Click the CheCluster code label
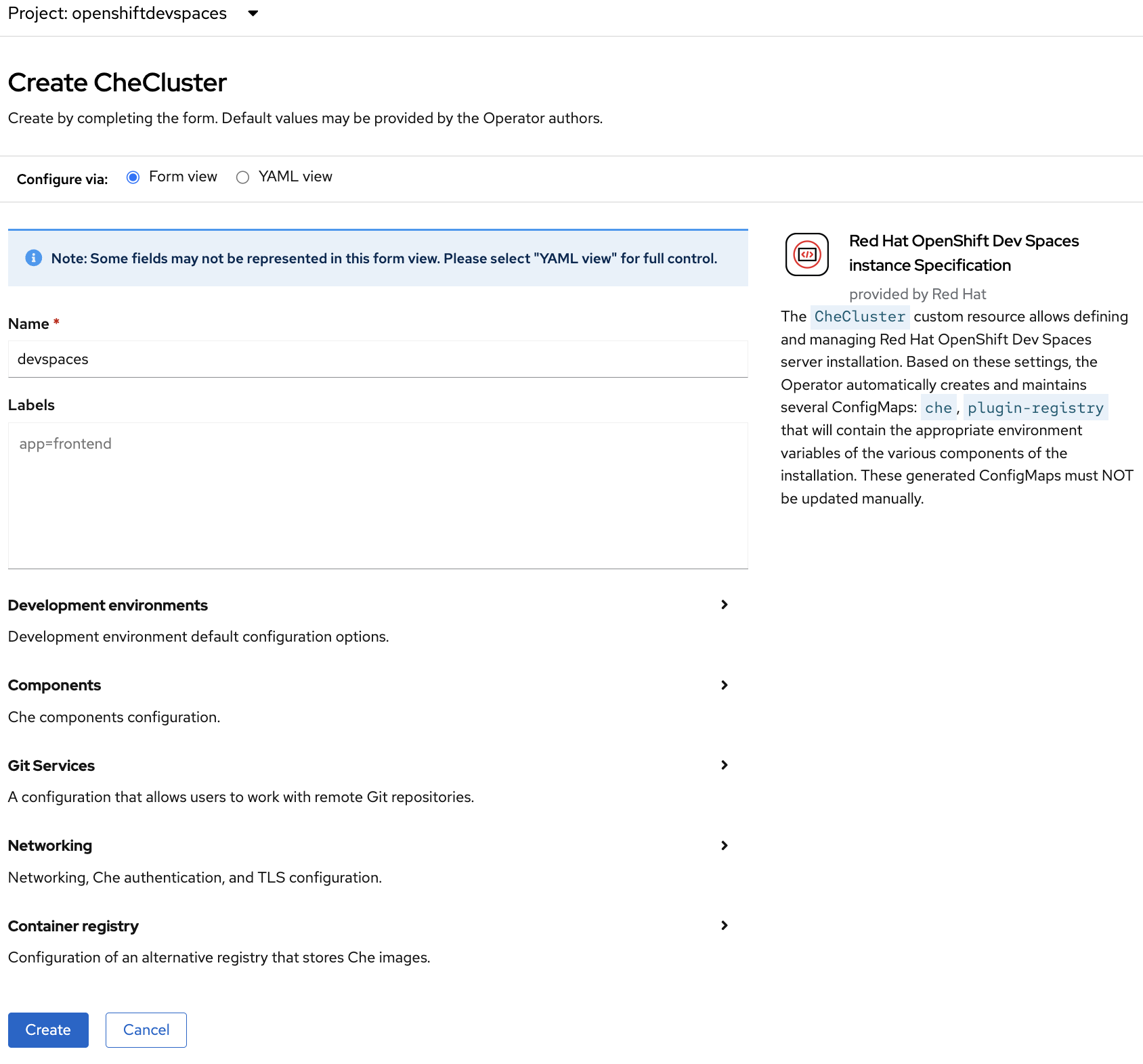The width and height of the screenshot is (1143, 1064). 860,317
